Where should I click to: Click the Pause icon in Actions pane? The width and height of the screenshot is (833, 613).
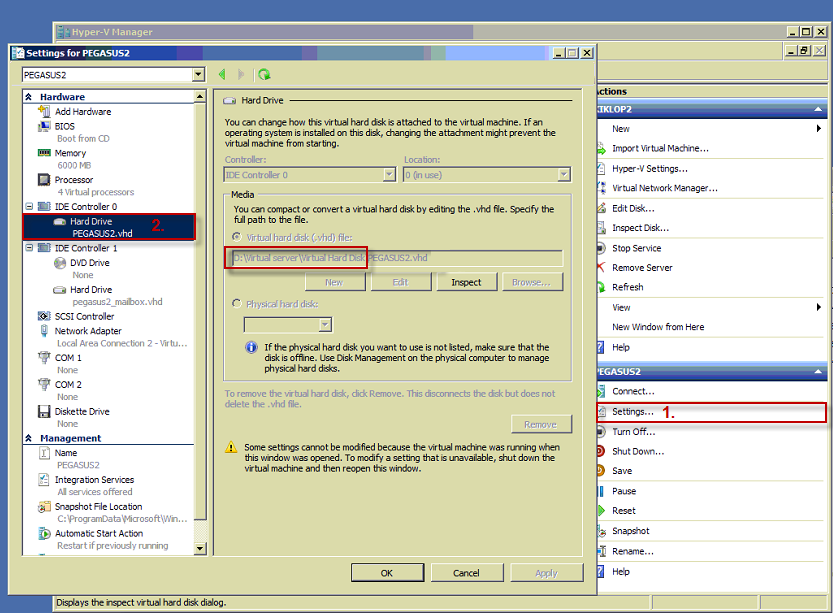tap(601, 491)
